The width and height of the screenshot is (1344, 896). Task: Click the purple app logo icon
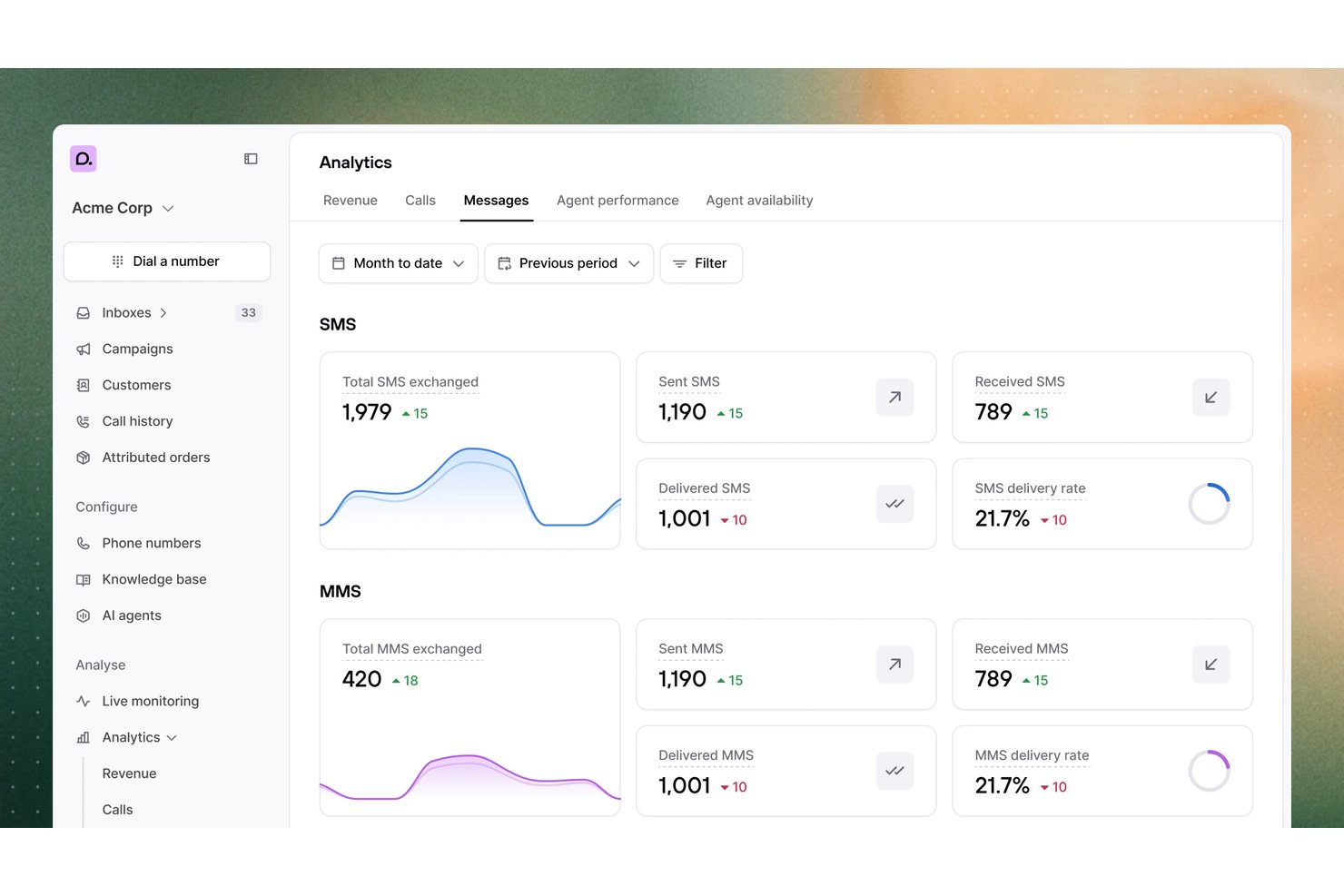click(x=84, y=159)
